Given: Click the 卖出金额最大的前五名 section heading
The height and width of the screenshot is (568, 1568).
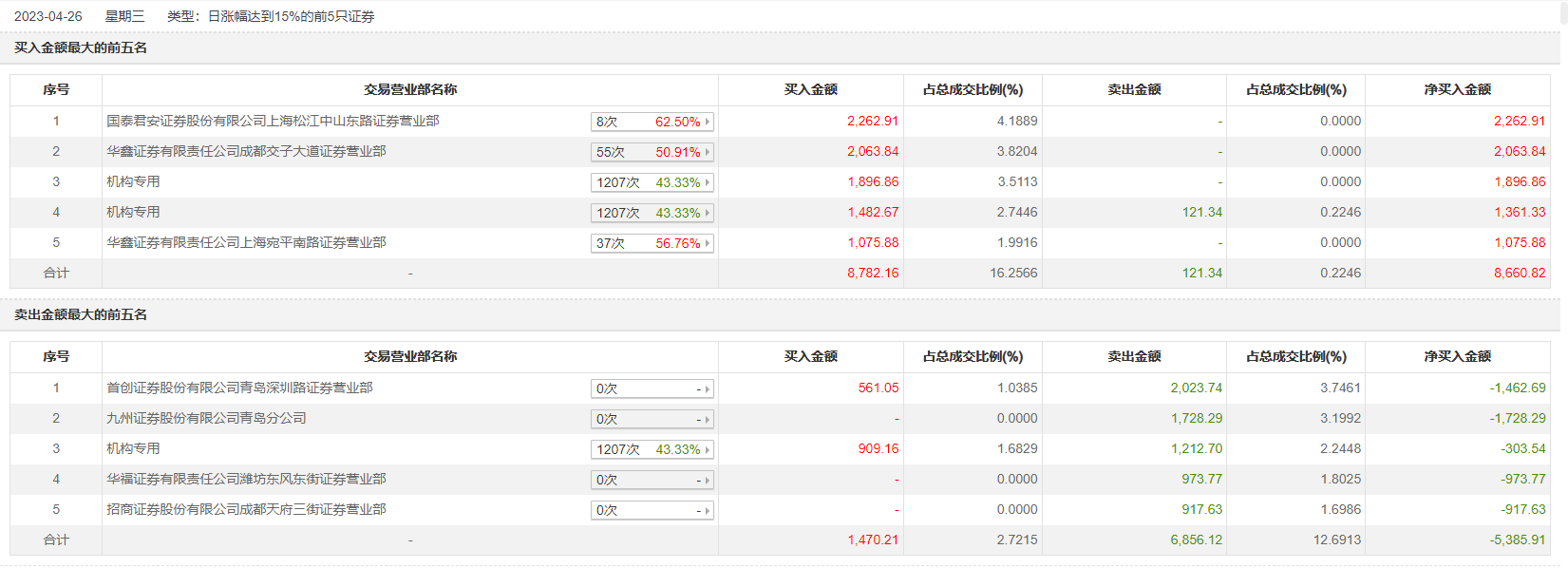Looking at the screenshot, I should point(81,315).
